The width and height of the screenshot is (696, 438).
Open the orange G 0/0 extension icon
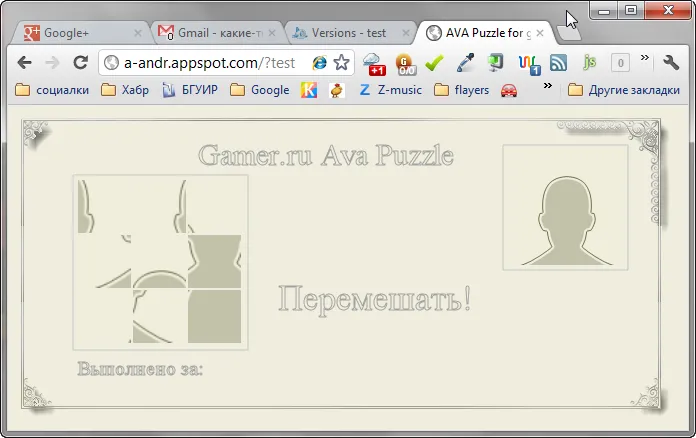tap(405, 64)
